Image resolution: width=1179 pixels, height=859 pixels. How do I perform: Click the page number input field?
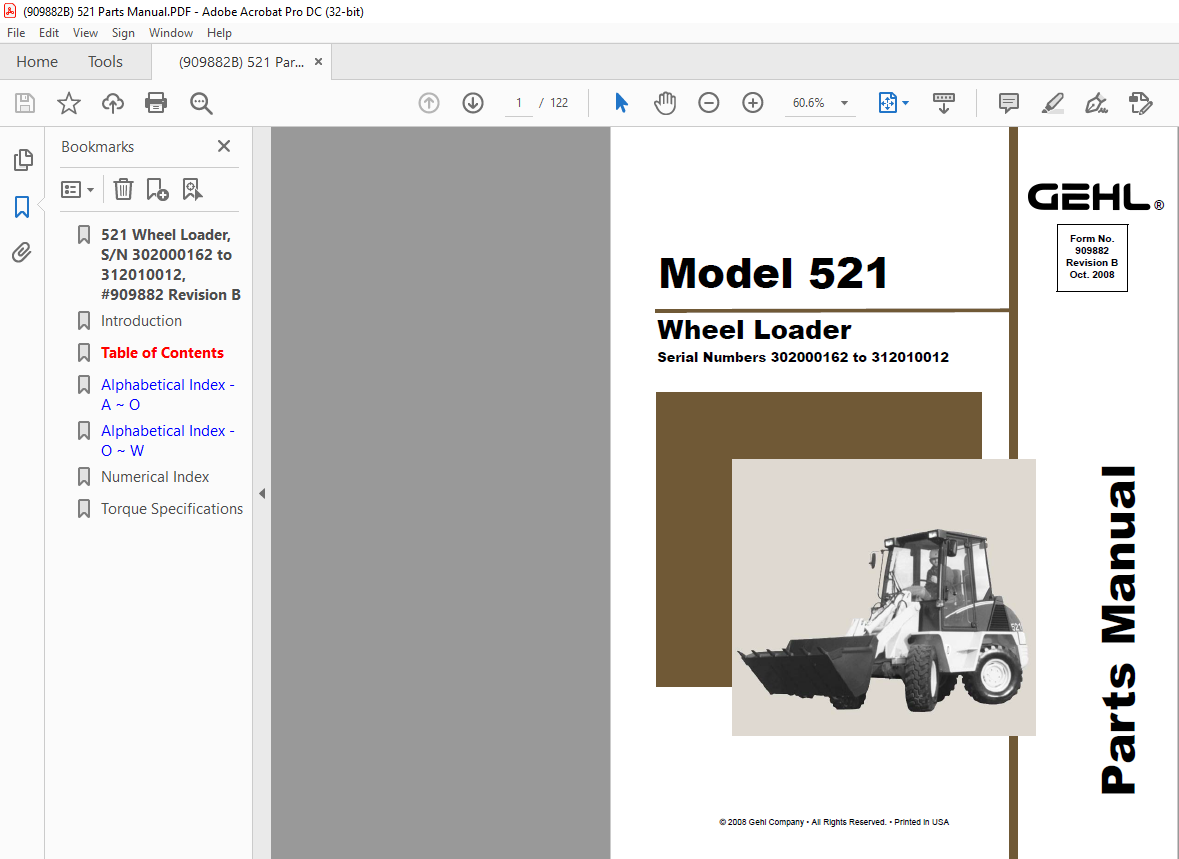pos(518,103)
